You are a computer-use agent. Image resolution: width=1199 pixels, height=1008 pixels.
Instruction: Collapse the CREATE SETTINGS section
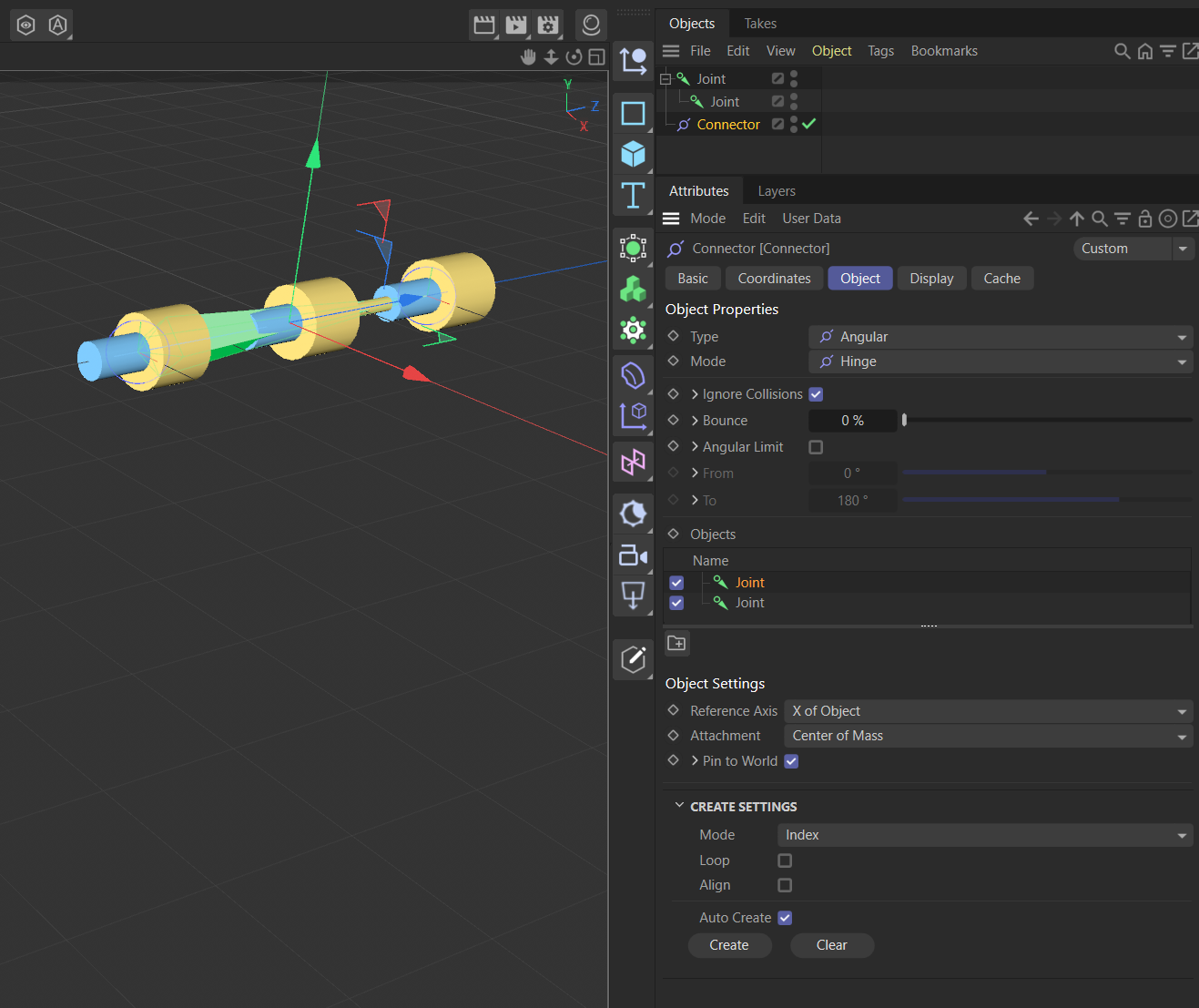pyautogui.click(x=679, y=806)
